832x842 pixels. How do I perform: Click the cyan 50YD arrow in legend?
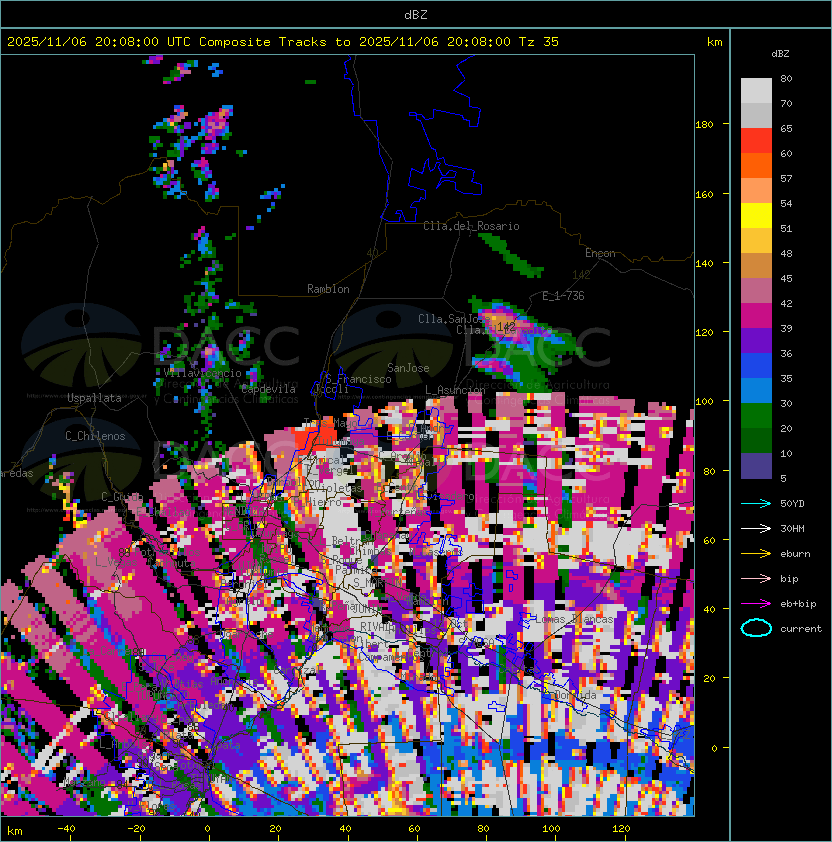[x=756, y=503]
